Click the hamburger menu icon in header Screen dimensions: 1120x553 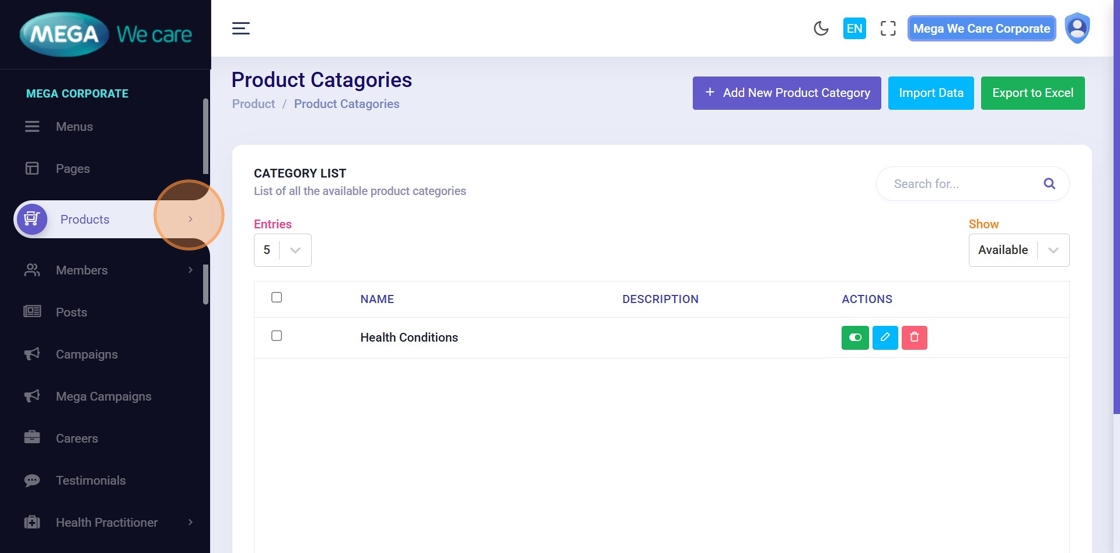241,28
